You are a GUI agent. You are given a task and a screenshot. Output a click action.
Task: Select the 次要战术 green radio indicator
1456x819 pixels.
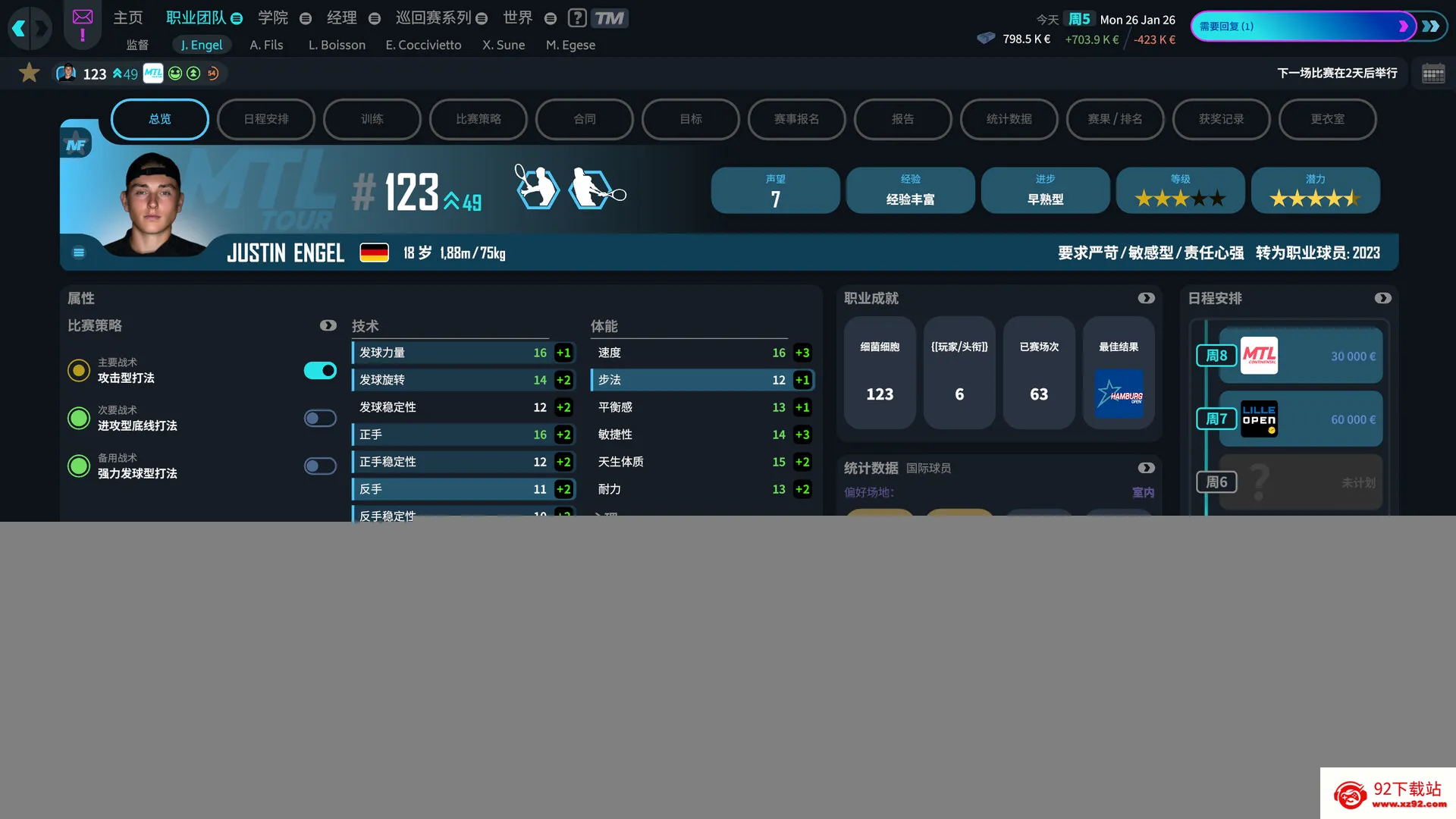click(79, 418)
